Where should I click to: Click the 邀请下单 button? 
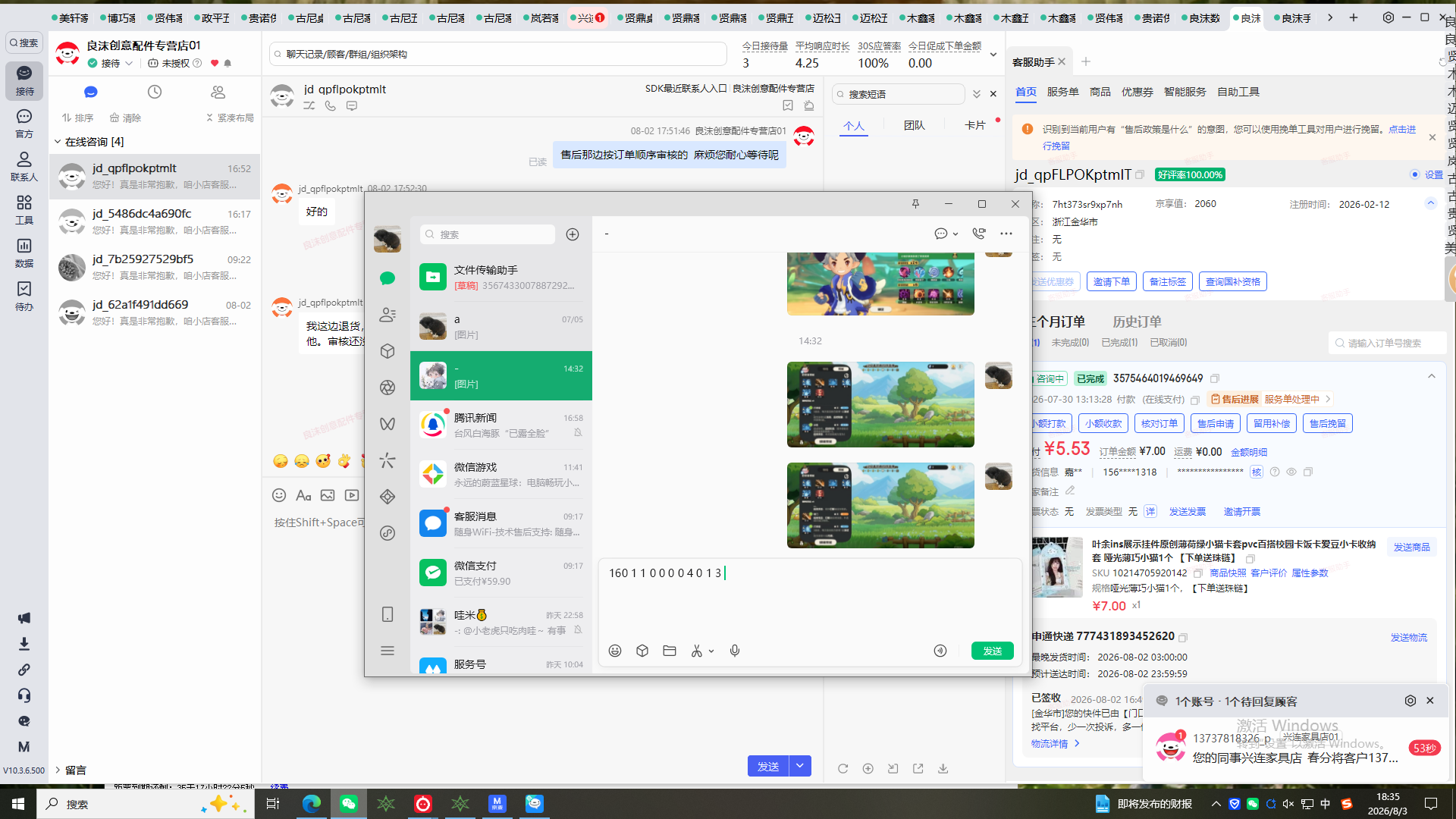pyautogui.click(x=1111, y=281)
